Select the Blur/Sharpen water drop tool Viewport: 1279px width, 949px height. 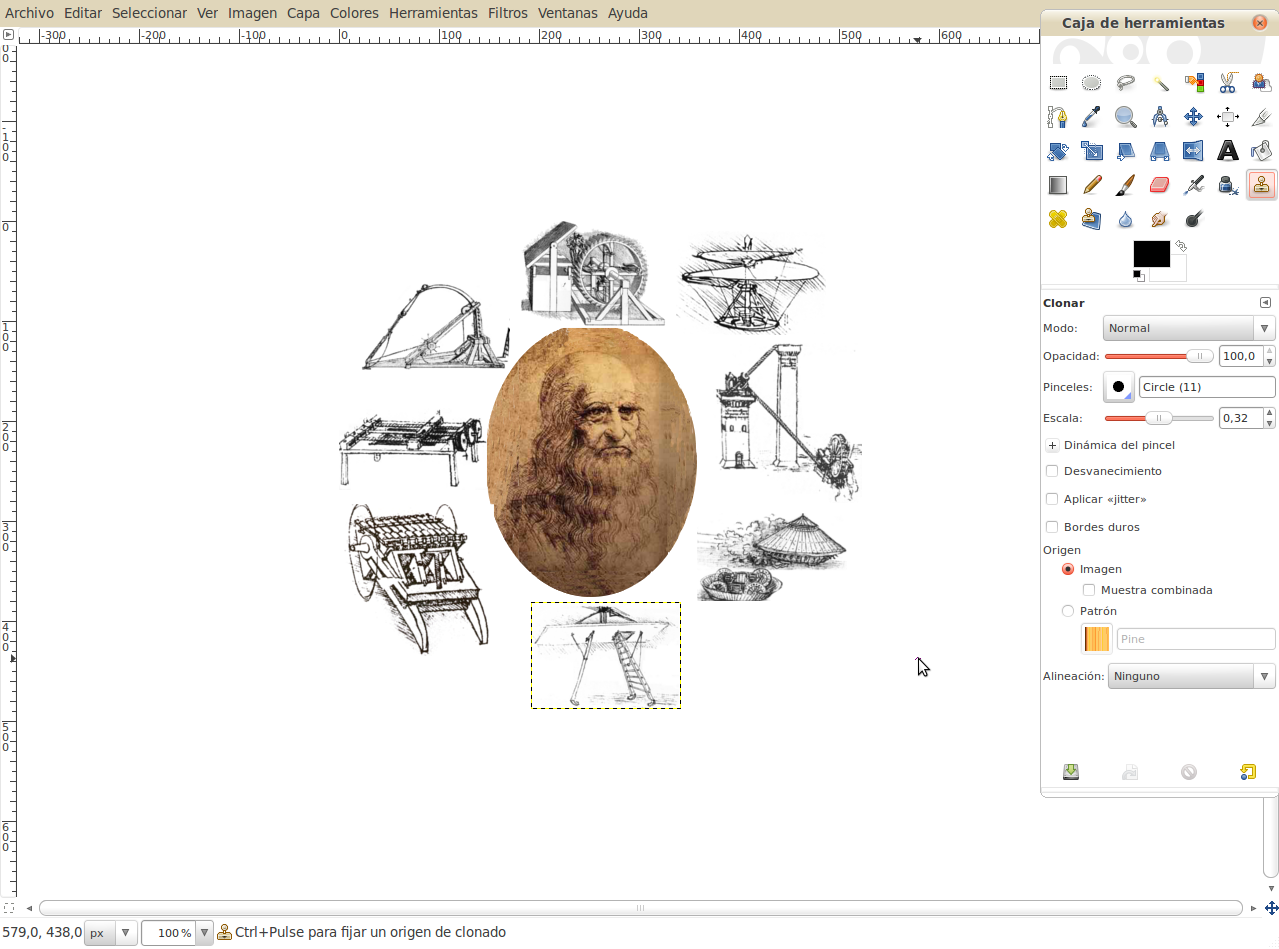pyautogui.click(x=1126, y=218)
